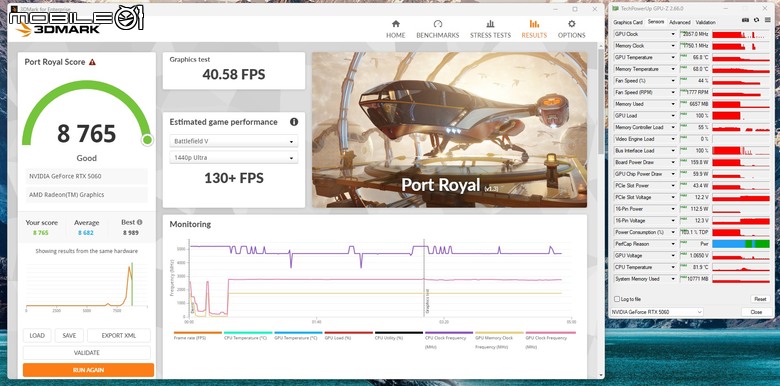The height and width of the screenshot is (386, 780).
Task: Click the '6657 MB' Memory Used reading
Action: (700, 104)
